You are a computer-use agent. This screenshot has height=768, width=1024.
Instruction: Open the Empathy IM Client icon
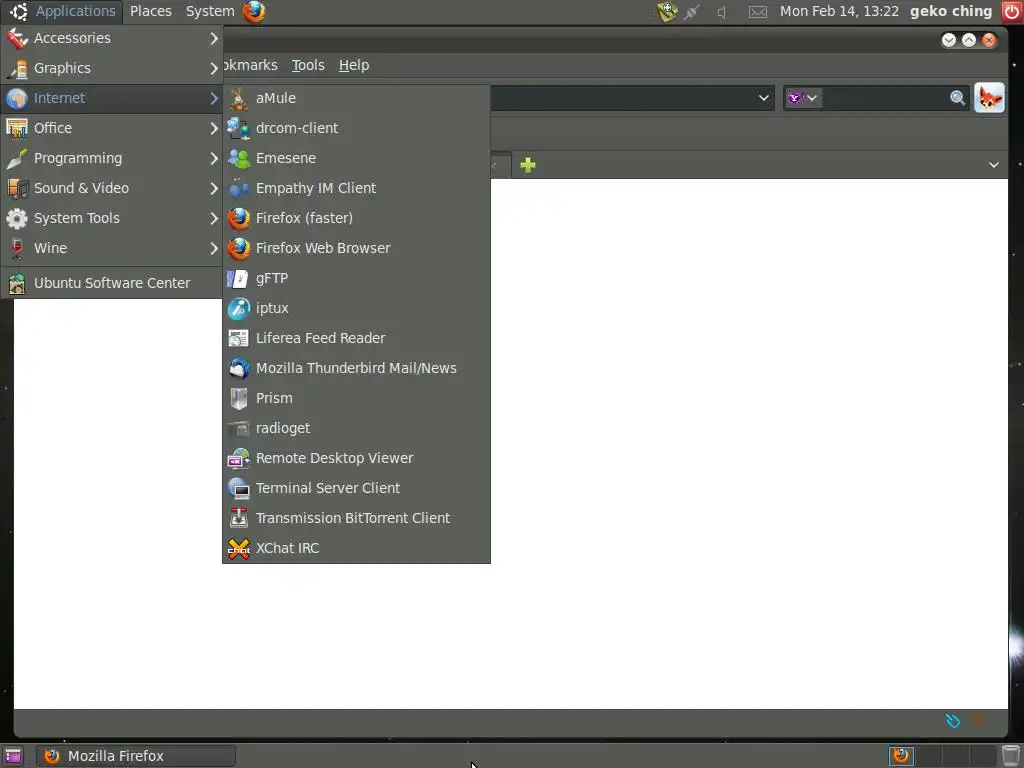[238, 189]
